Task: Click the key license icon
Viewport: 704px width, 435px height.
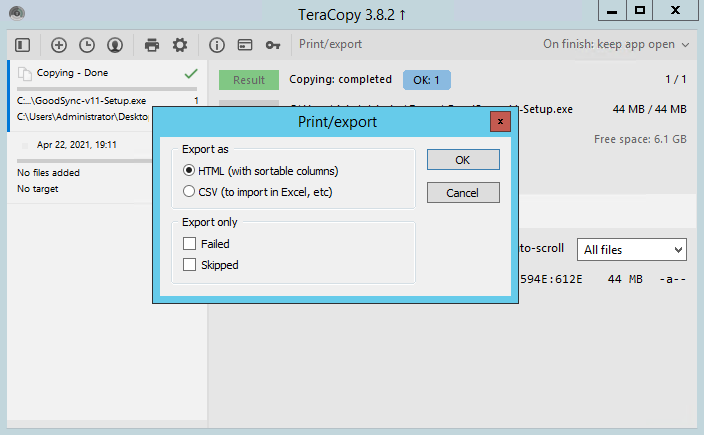Action: click(273, 45)
